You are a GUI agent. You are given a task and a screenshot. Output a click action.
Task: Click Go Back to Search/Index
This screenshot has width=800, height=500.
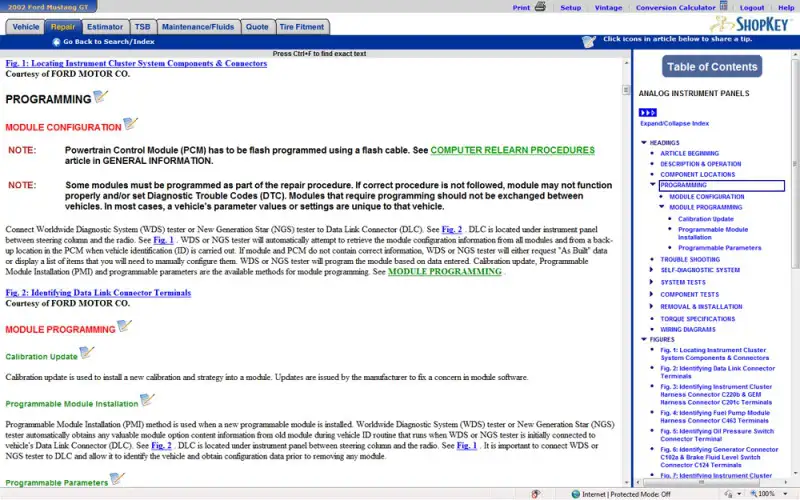tap(109, 42)
